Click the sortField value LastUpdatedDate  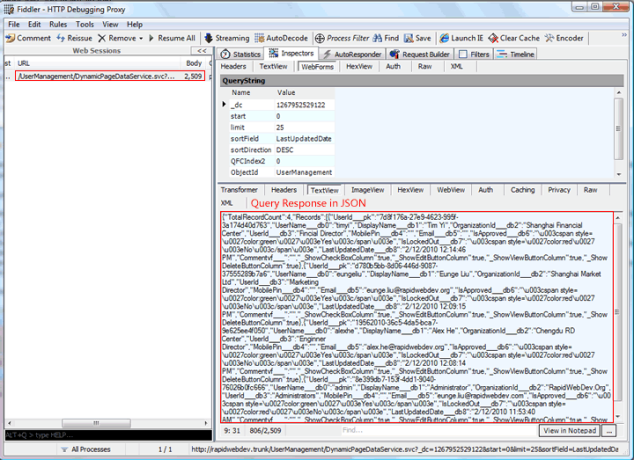304,139
